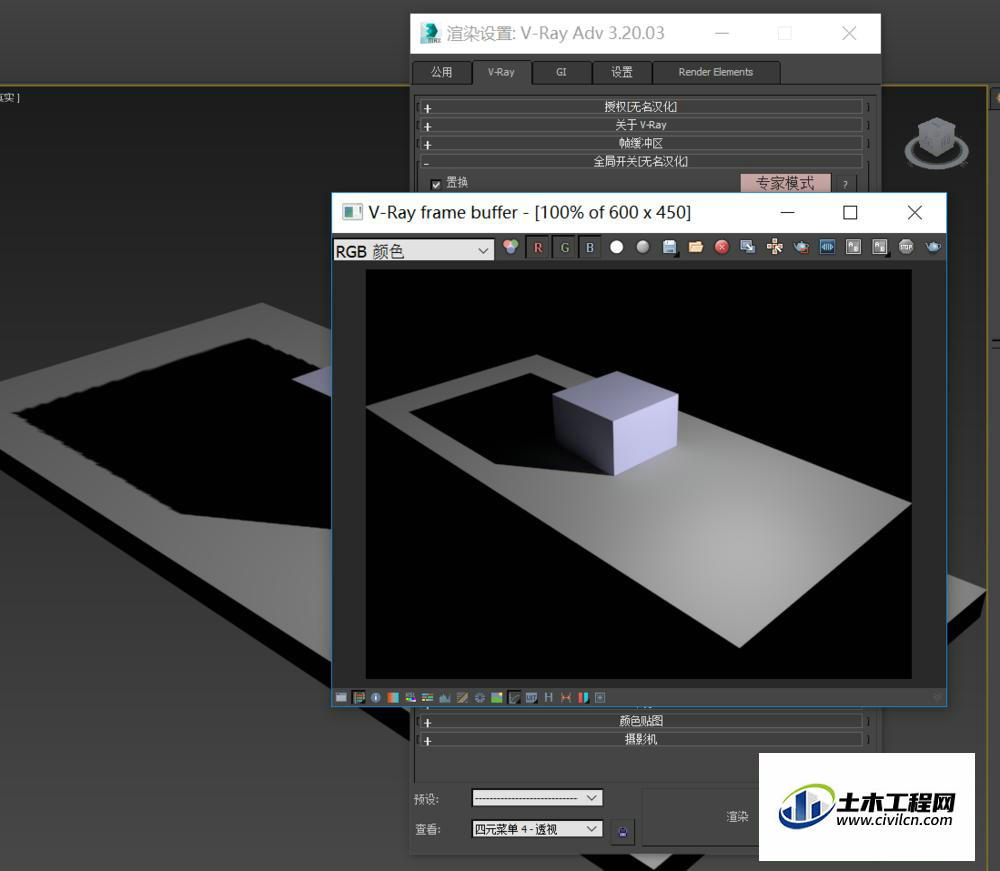
Task: Show pixel information (i icon)
Action: pos(376,698)
